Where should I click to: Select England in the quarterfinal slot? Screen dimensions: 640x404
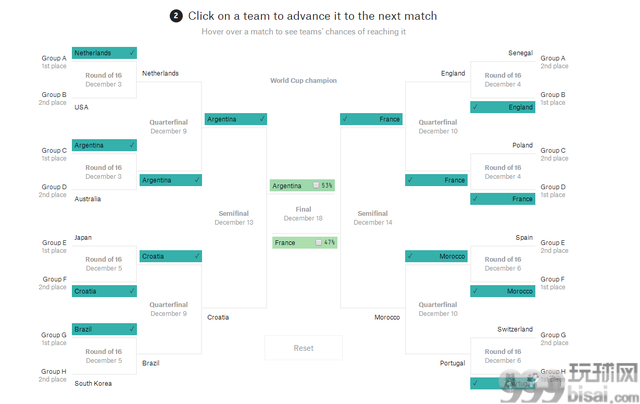pyautogui.click(x=436, y=73)
